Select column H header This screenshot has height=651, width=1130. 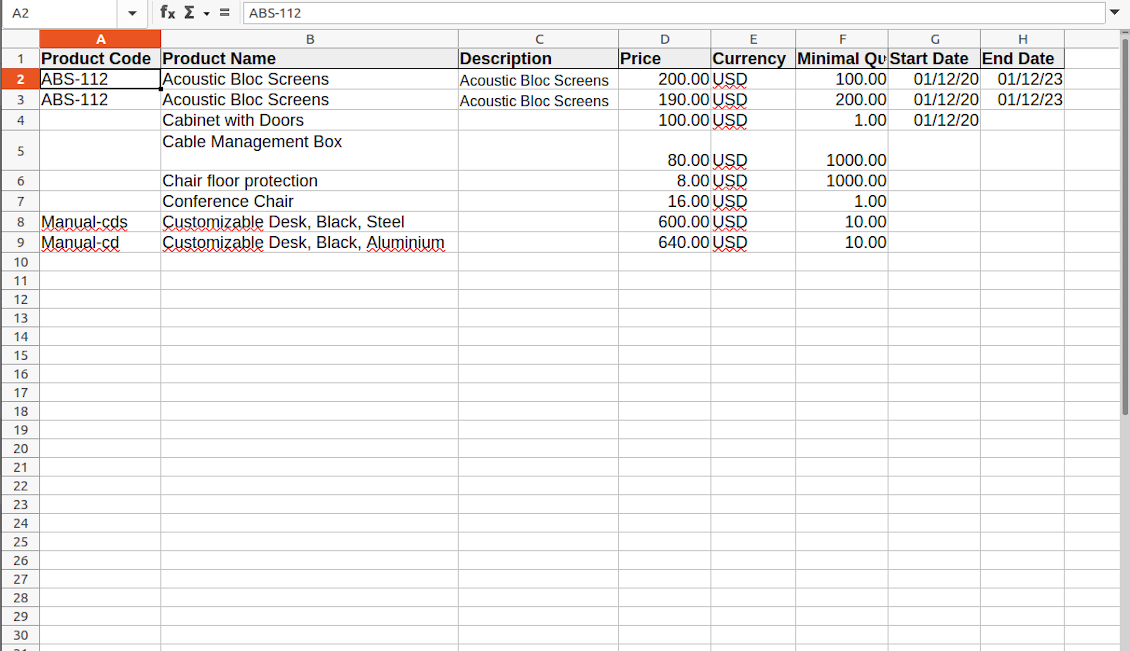click(1022, 39)
